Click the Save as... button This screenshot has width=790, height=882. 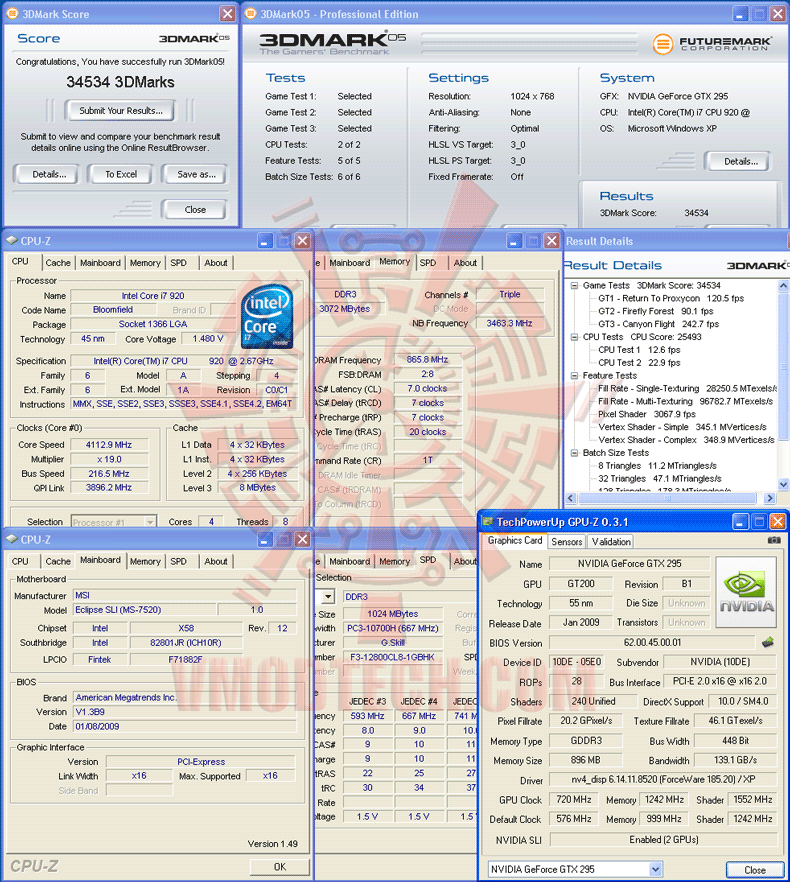pyautogui.click(x=196, y=174)
